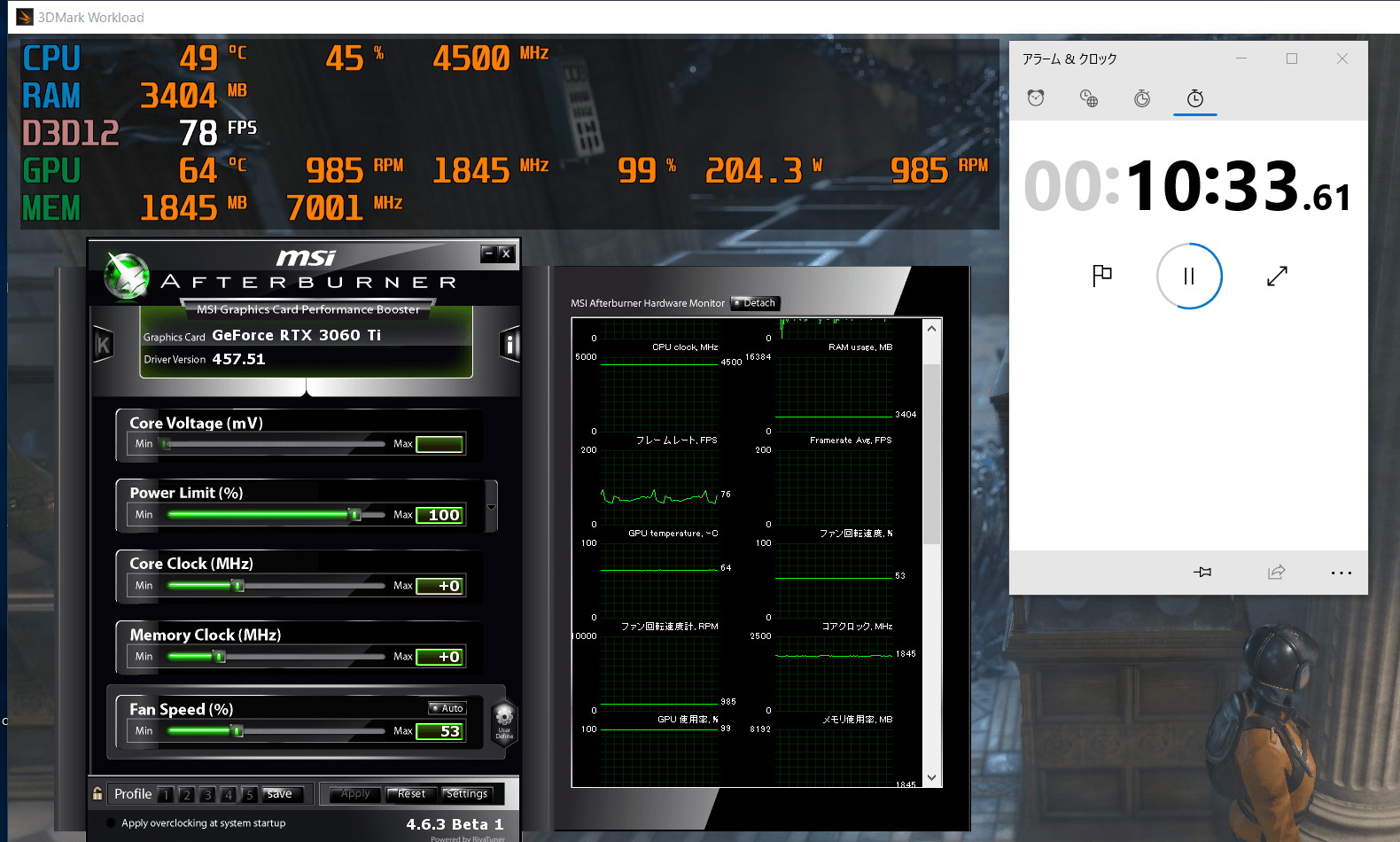Click the Fan Speed value field showing 53
This screenshot has width=1400, height=842.
pos(439,731)
